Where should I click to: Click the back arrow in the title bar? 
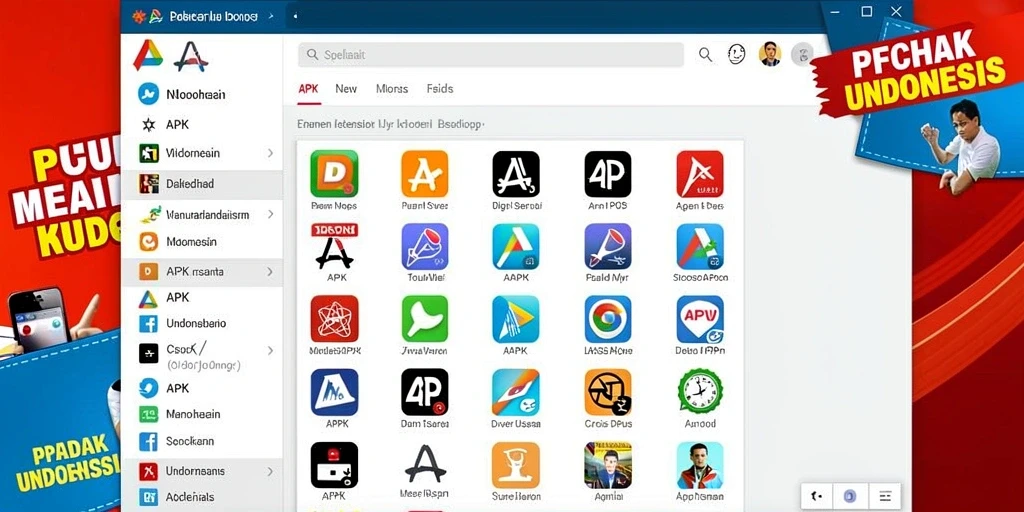point(295,16)
